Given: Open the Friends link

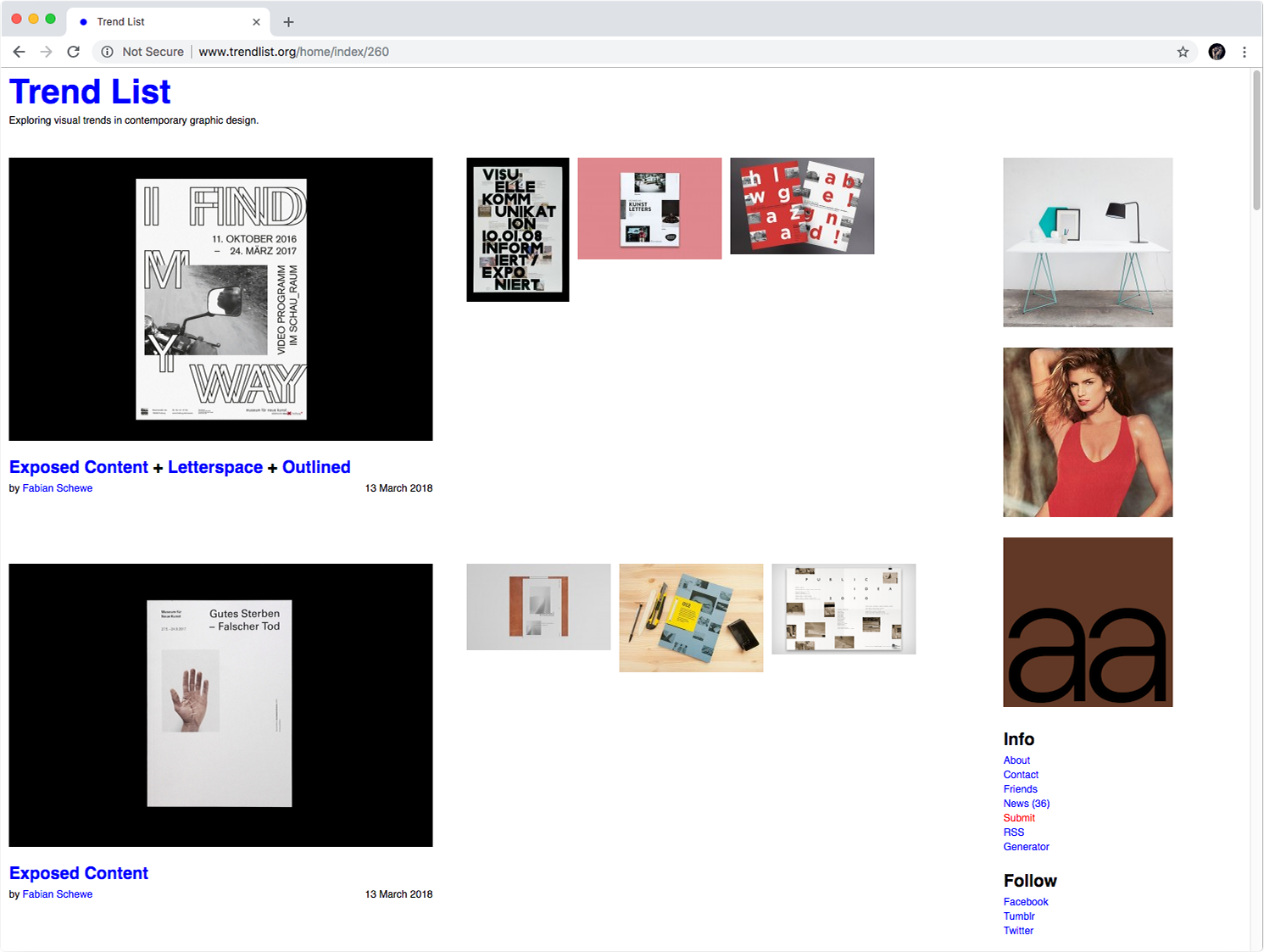Looking at the screenshot, I should tap(1020, 789).
